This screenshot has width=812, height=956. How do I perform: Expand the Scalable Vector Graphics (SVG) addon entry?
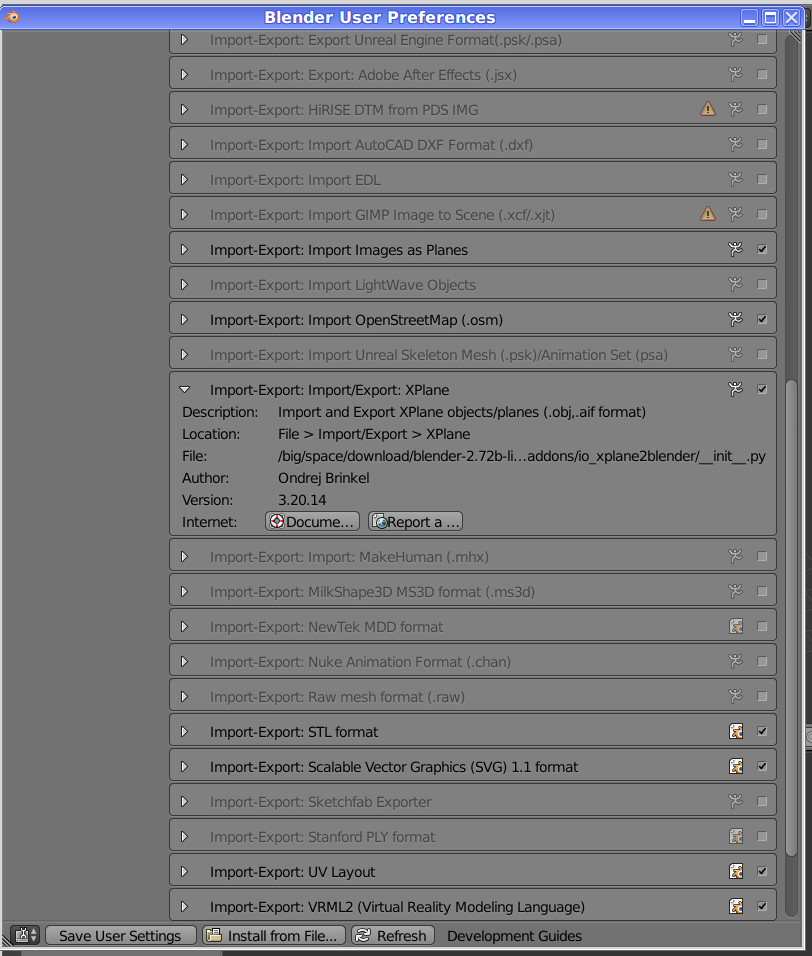coord(184,767)
